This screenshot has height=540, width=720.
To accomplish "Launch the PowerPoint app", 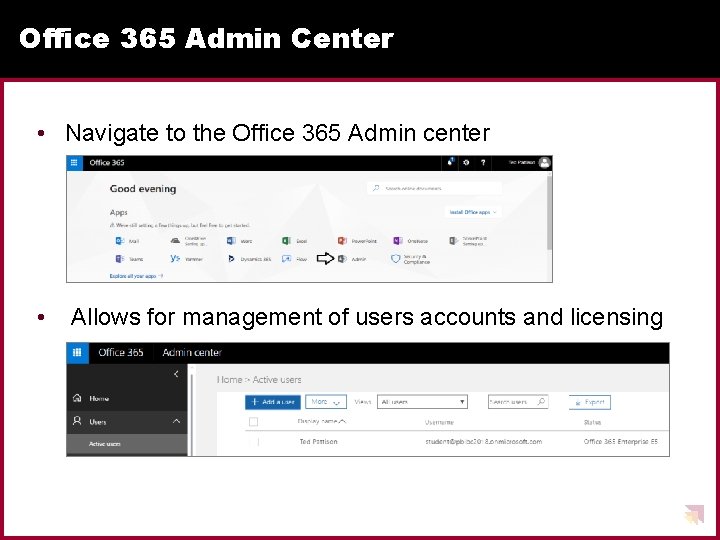I will click(x=357, y=241).
